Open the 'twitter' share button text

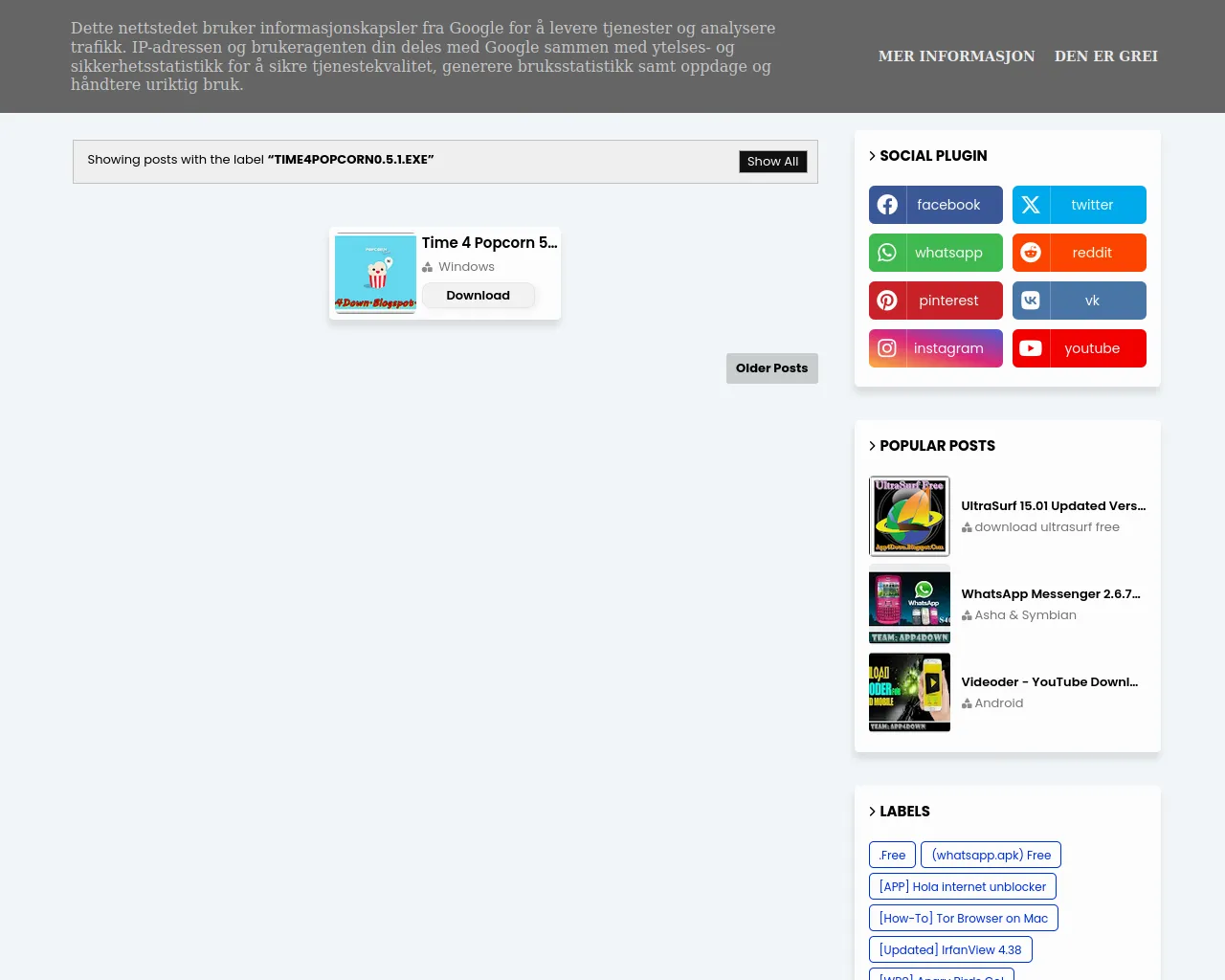(x=1092, y=205)
